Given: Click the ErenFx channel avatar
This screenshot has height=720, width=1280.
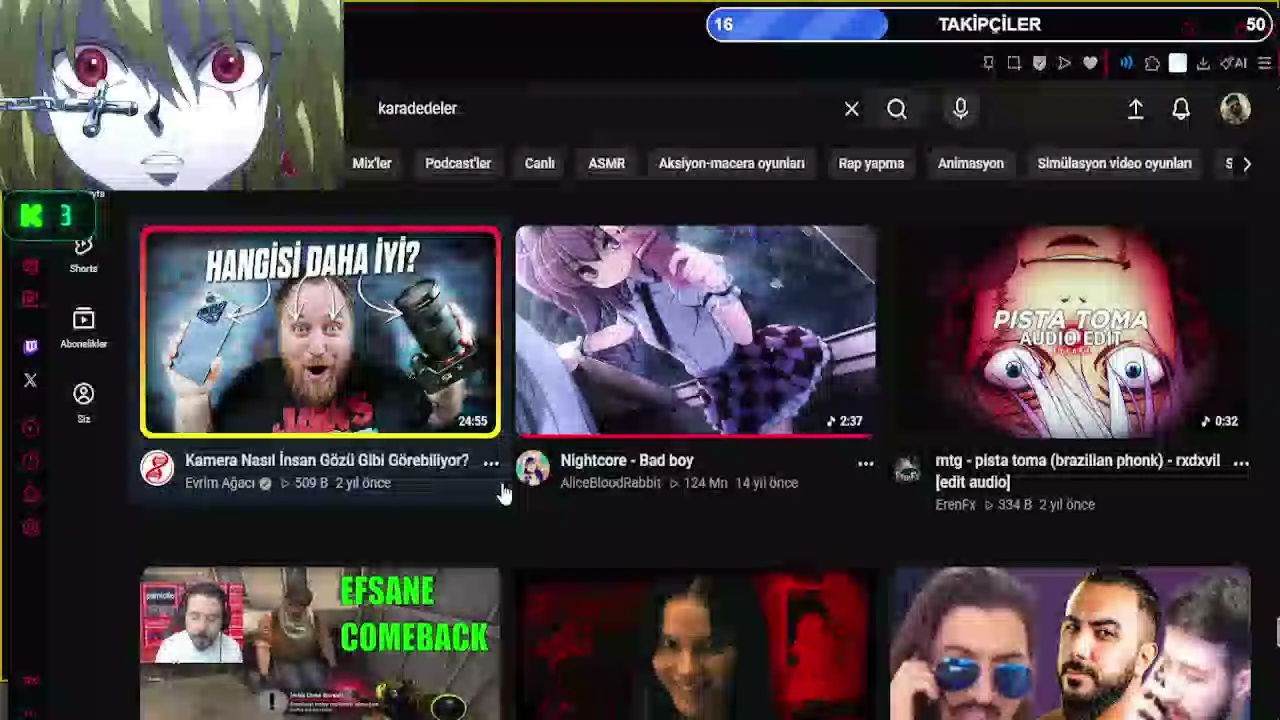Looking at the screenshot, I should (907, 468).
